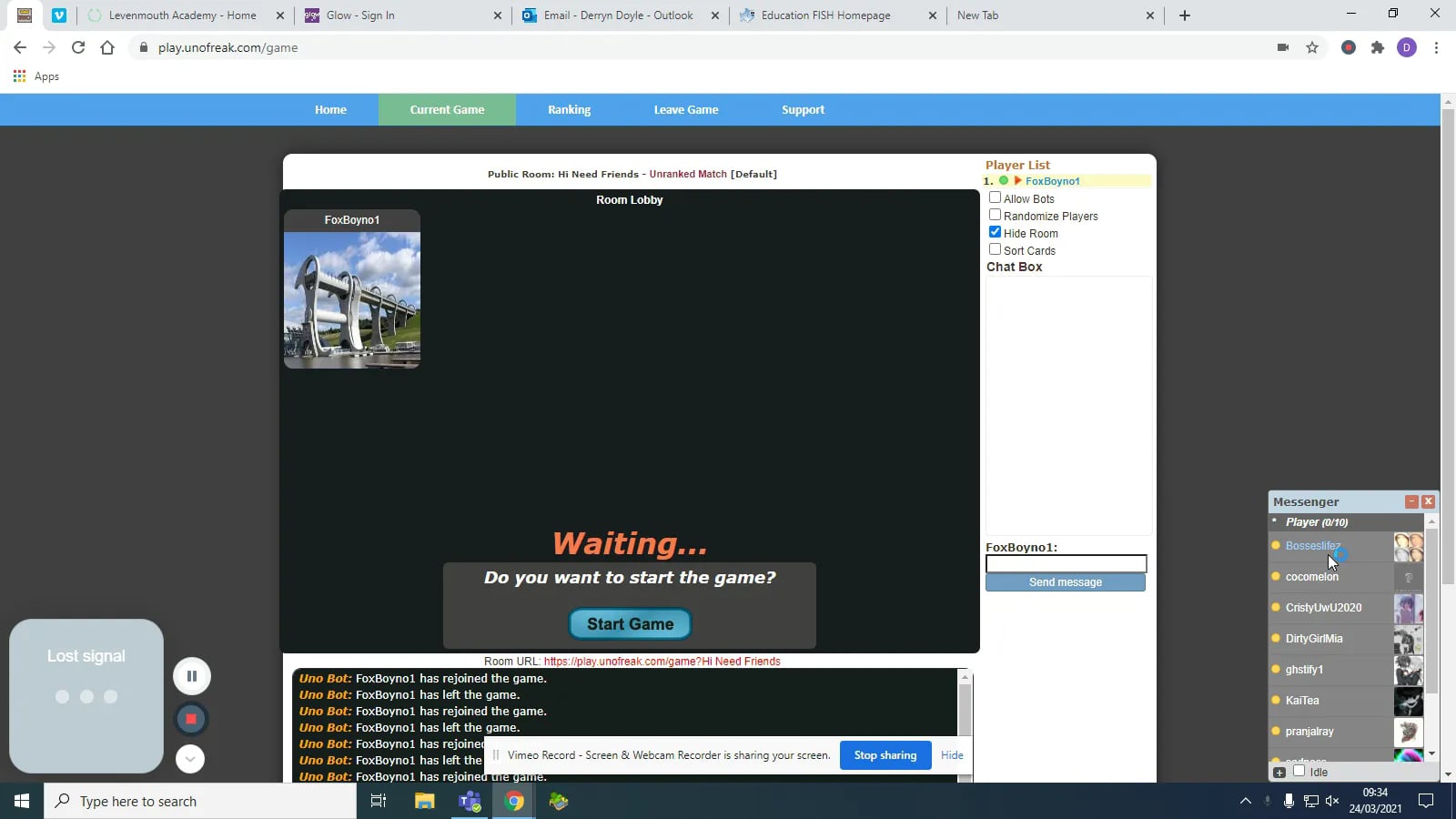Click the camera recording icon in the address bar
Screen dimensions: 1456x819
[1283, 47]
